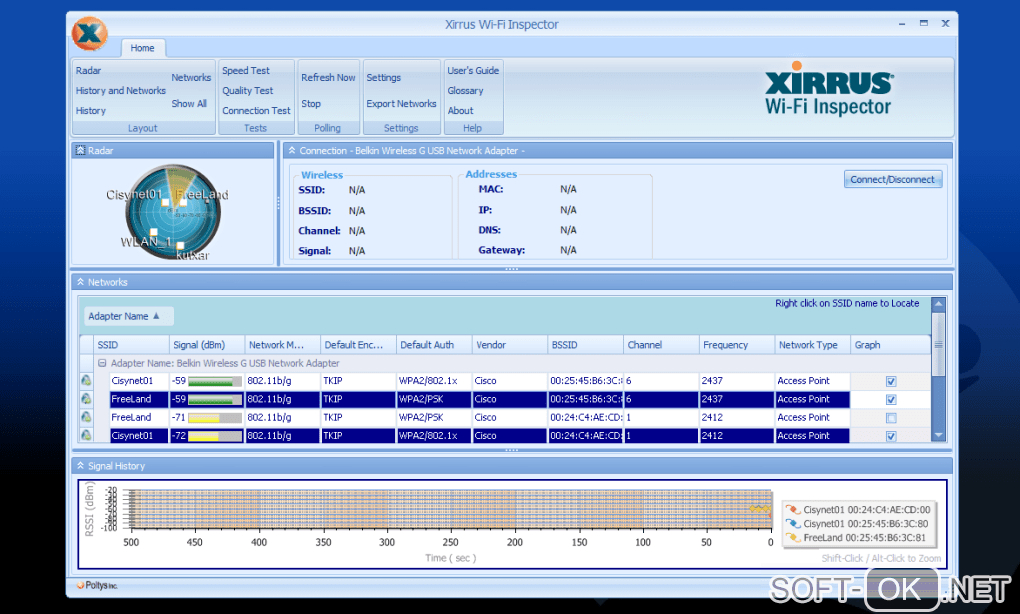Toggle Graph checkbox for Cisynet01 -59 row
This screenshot has width=1020, height=614.
(x=891, y=381)
